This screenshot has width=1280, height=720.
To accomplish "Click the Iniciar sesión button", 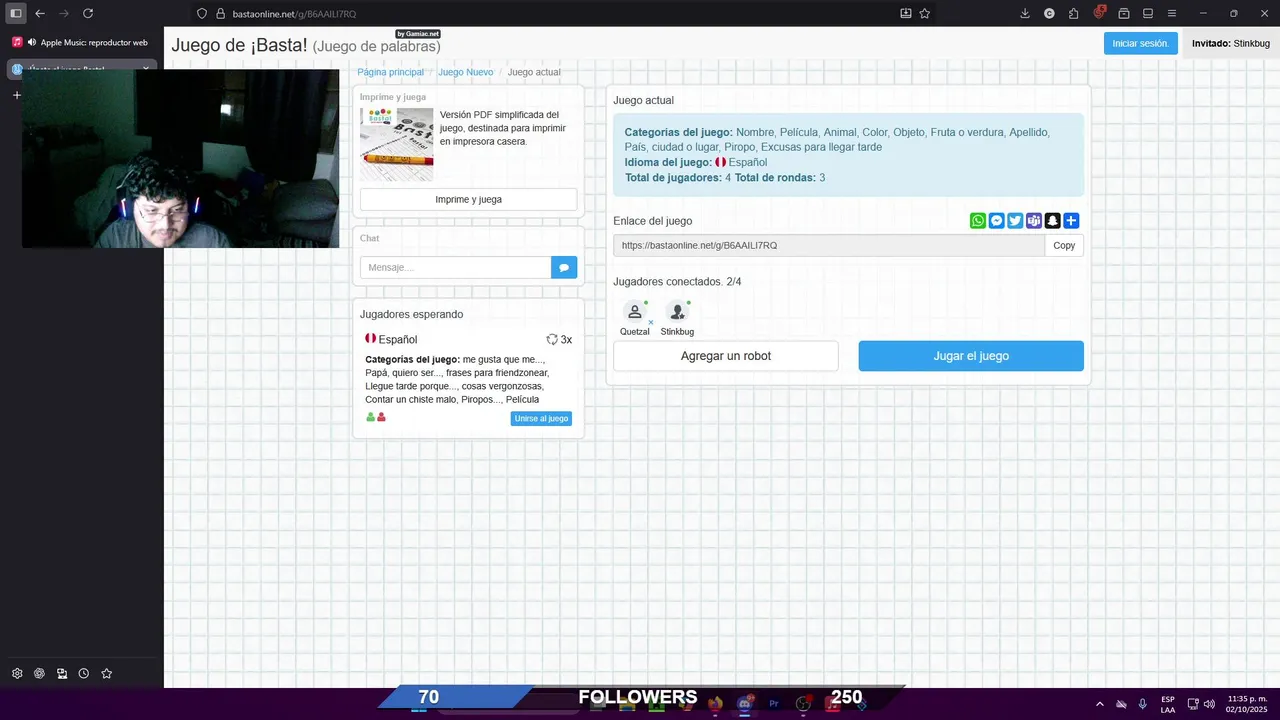I will (x=1141, y=43).
